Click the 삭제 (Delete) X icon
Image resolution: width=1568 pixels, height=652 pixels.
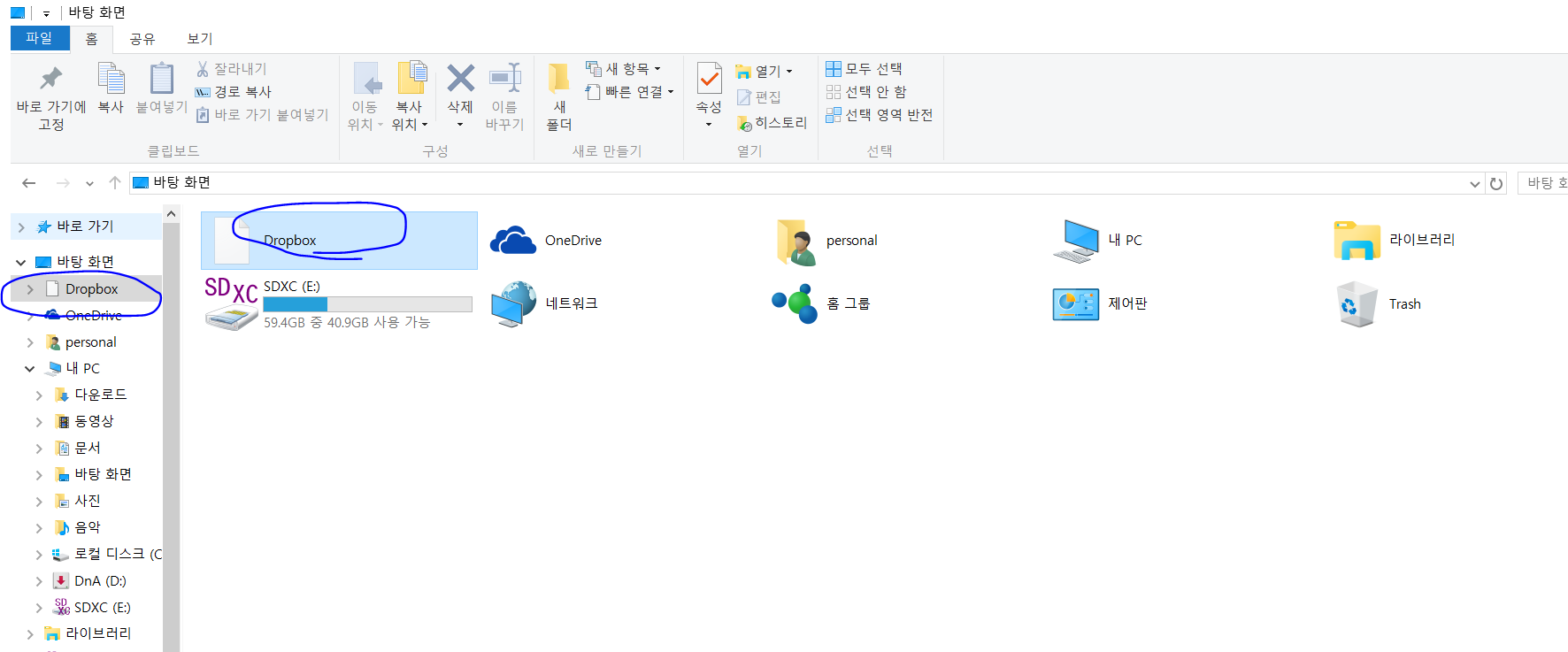pyautogui.click(x=460, y=78)
